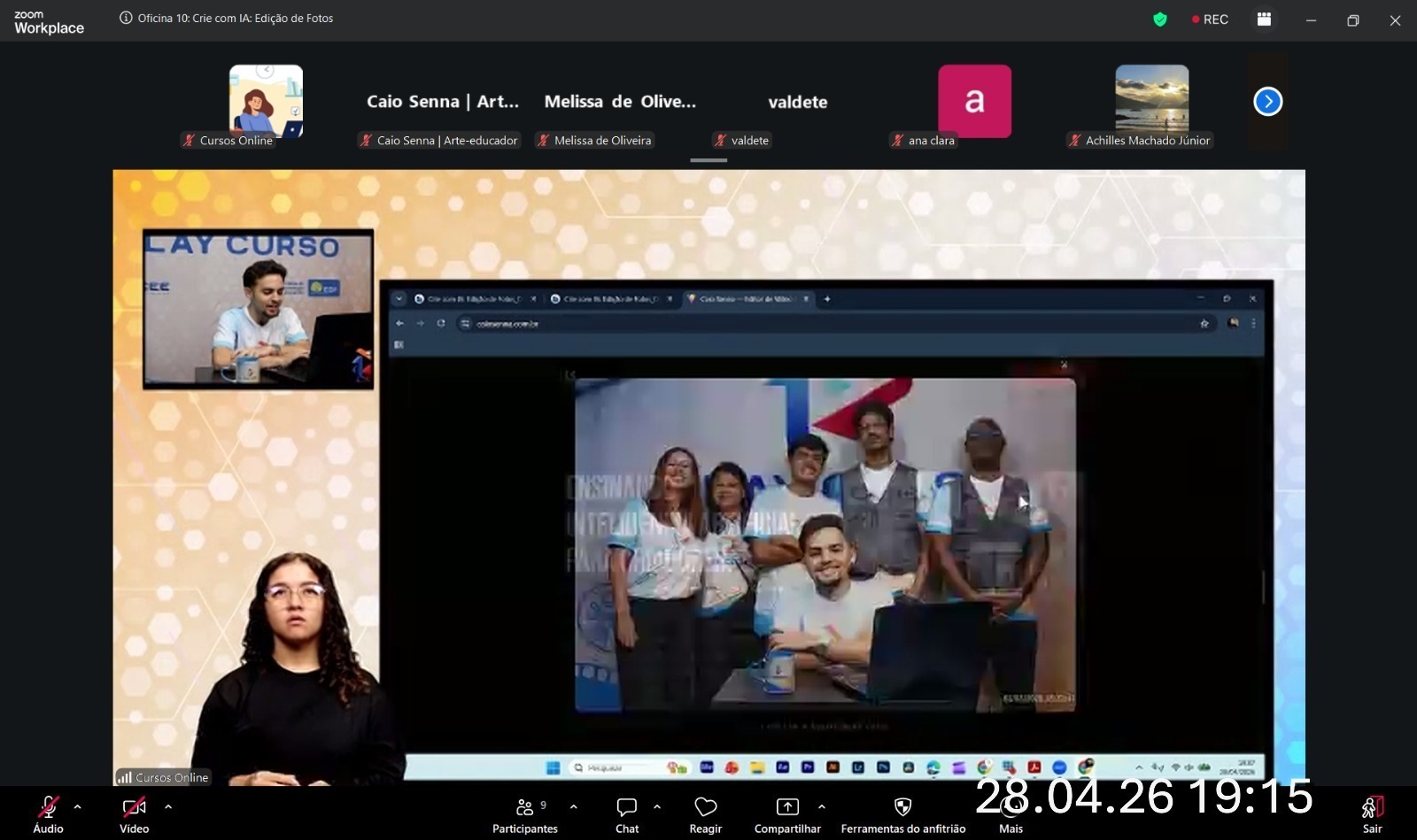Open the Mais menu

point(1010,813)
